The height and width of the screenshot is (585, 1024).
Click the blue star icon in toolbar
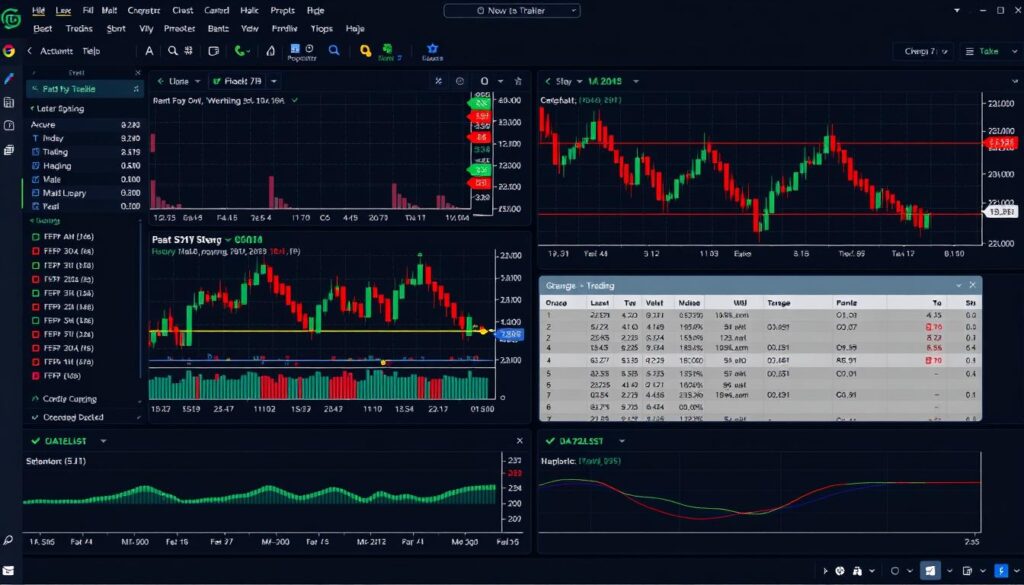pyautogui.click(x=432, y=48)
